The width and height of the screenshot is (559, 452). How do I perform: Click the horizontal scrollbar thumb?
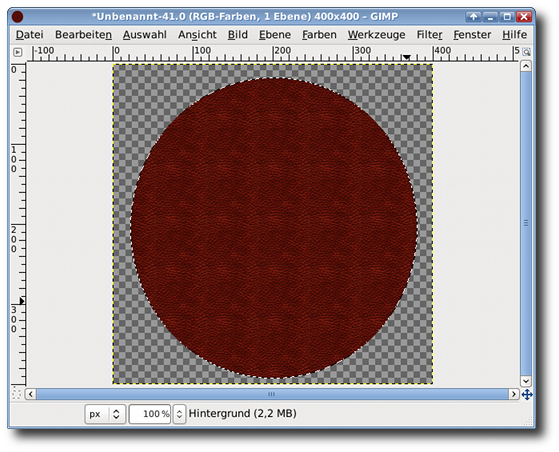(272, 394)
